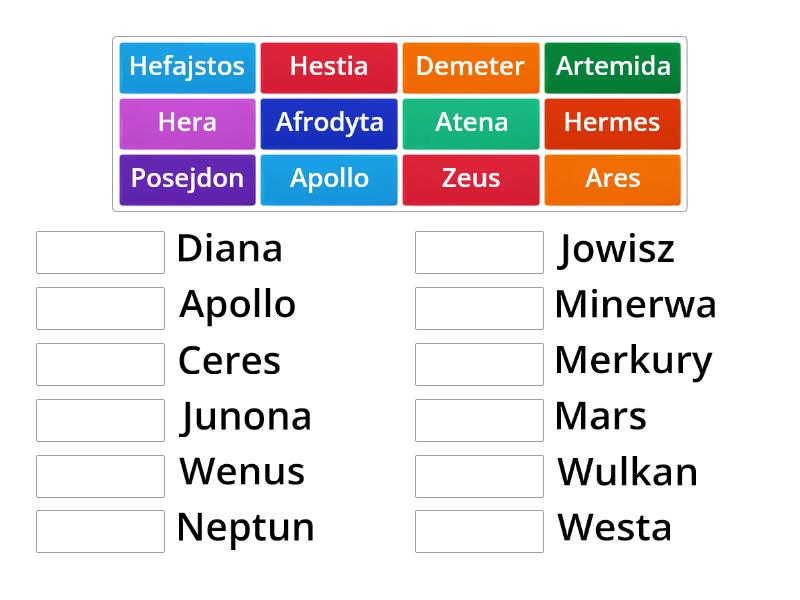Click the empty box beside Mars
Screen dimensions: 800x600
click(x=480, y=420)
